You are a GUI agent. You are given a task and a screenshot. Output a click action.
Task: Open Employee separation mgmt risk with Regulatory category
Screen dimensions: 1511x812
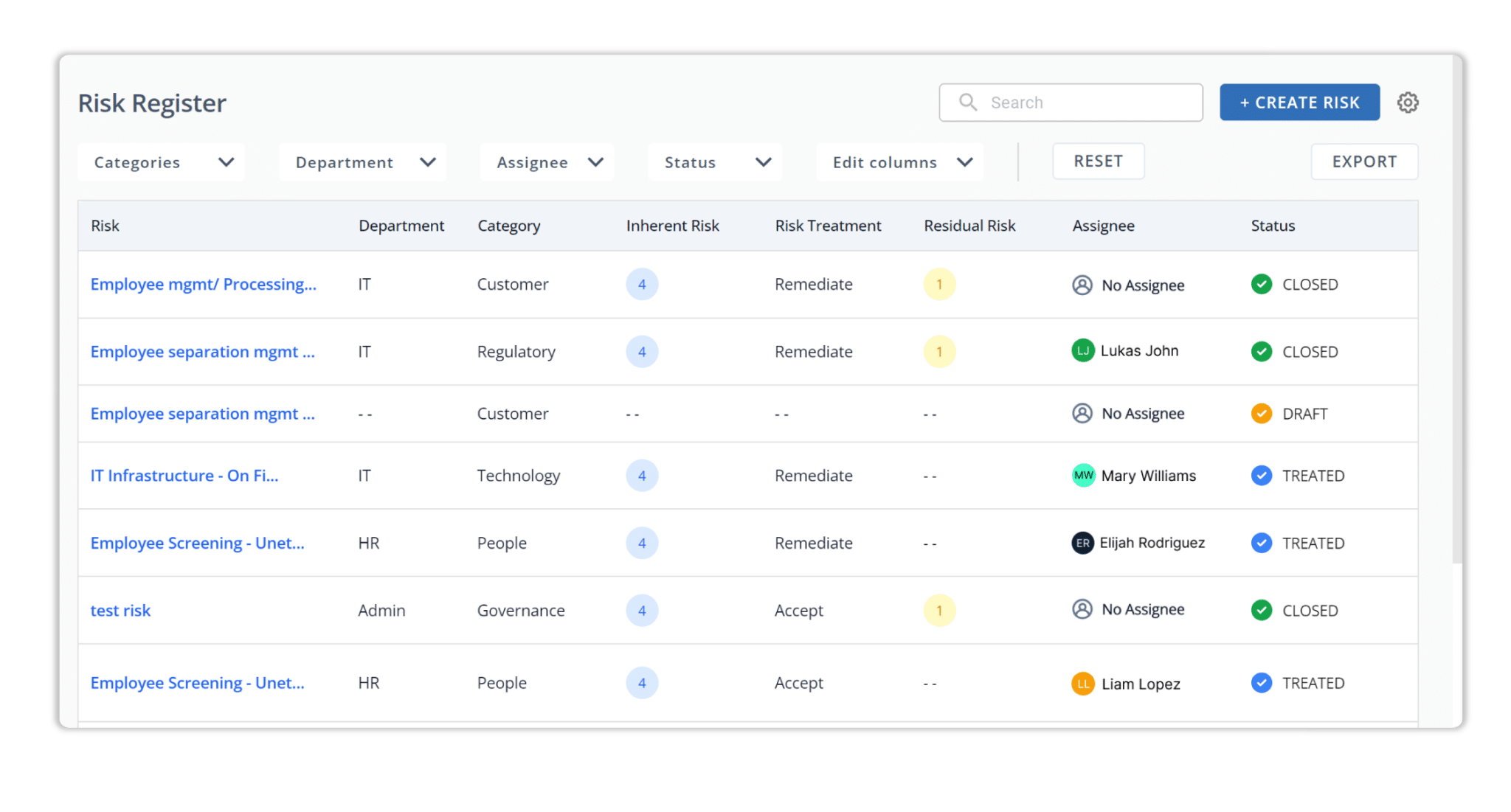[x=203, y=352]
